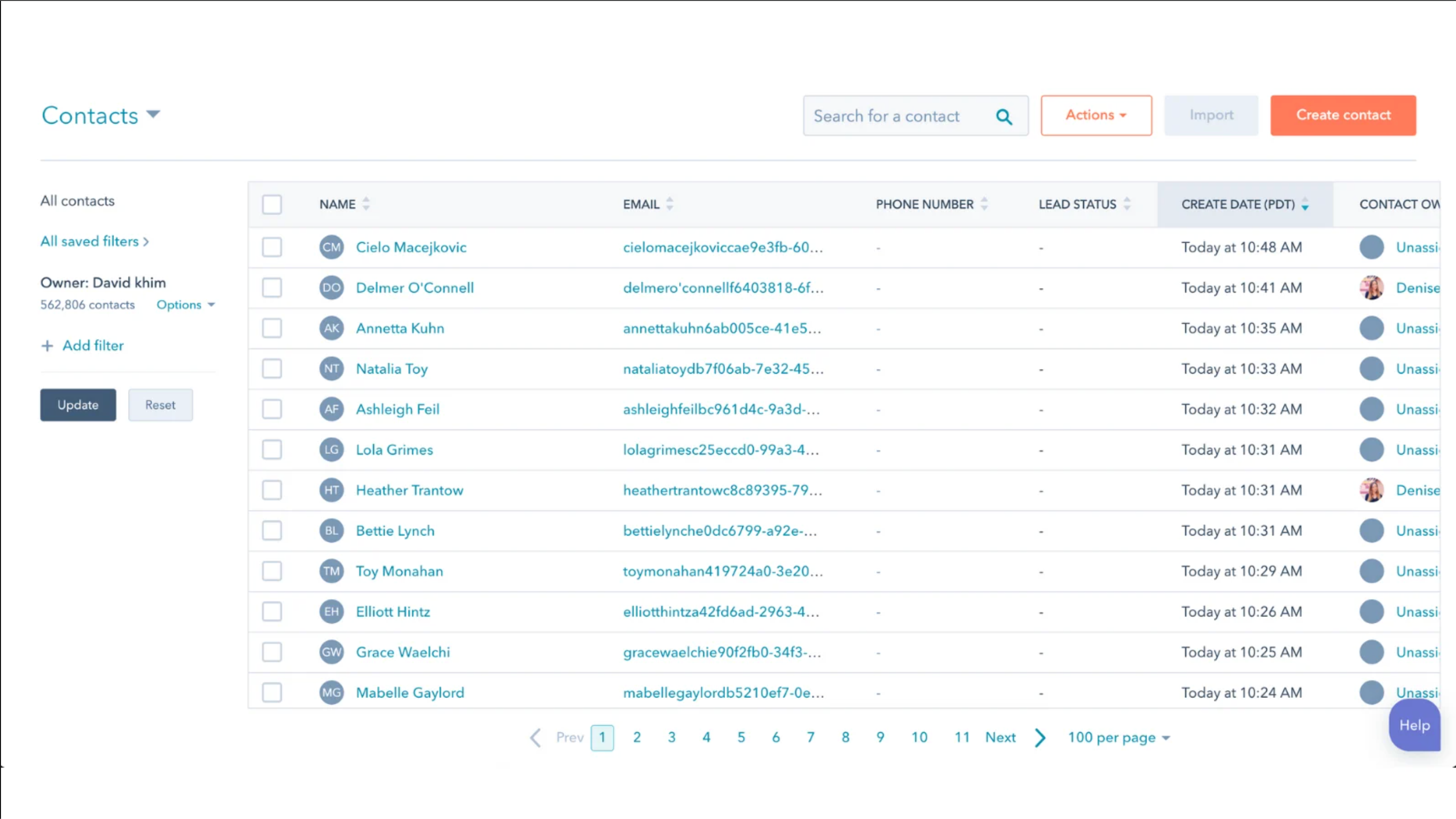Tick the Ashleigh Feil checkbox

tap(272, 409)
